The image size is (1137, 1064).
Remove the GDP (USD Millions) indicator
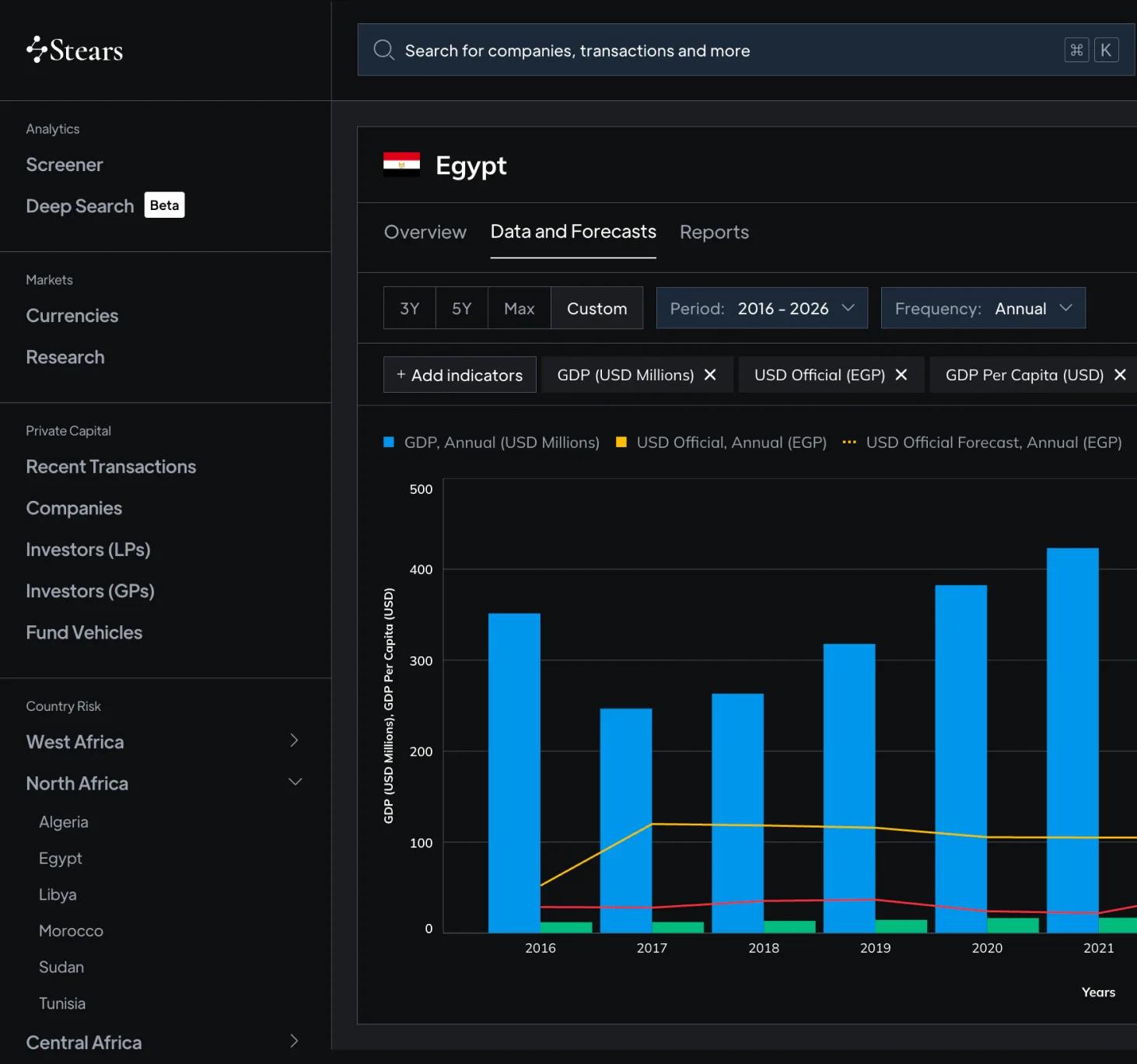(x=710, y=375)
